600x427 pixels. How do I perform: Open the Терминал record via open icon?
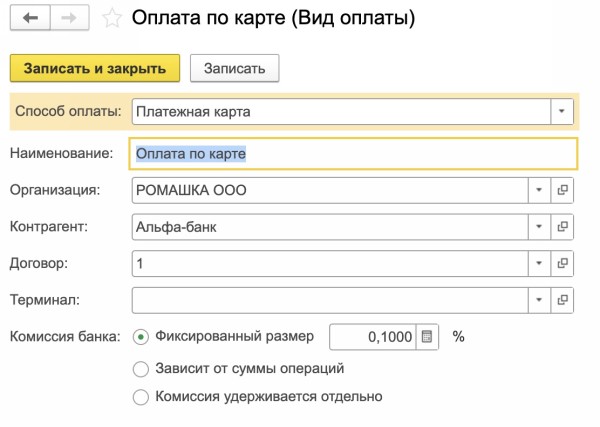pyautogui.click(x=562, y=299)
